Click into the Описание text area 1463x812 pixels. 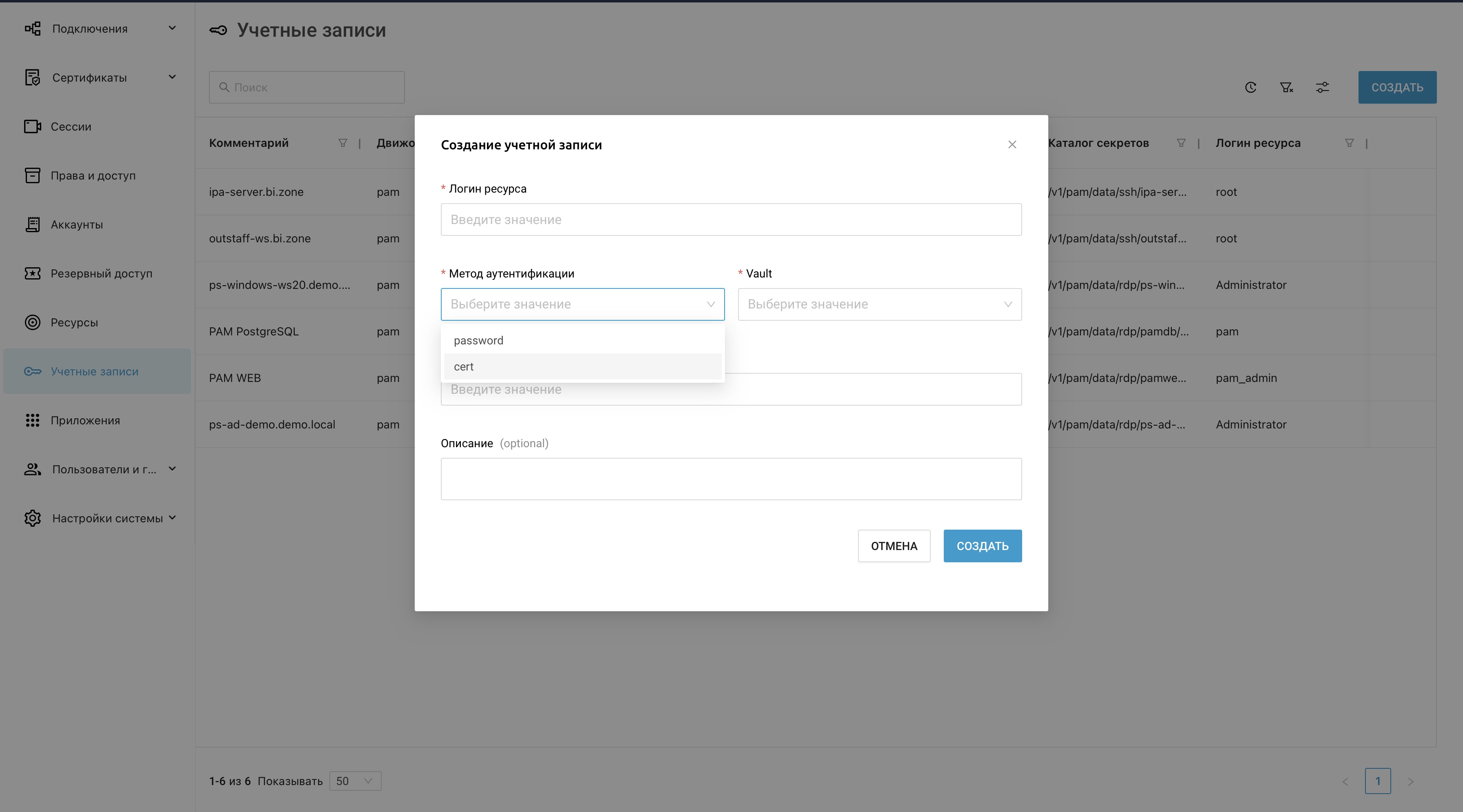tap(731, 479)
